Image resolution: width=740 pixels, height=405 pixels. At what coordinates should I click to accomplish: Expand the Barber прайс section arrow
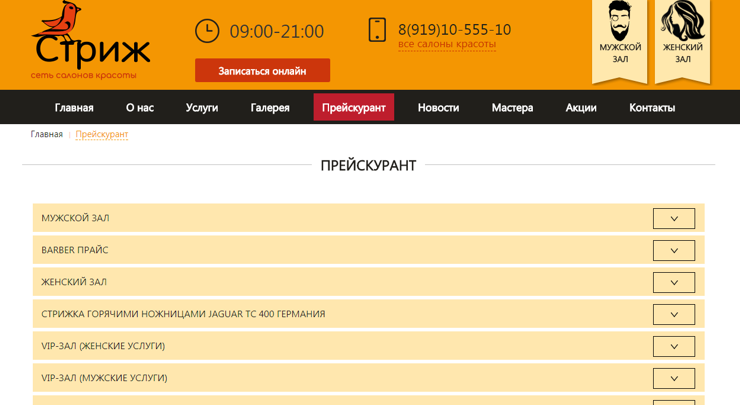pyautogui.click(x=673, y=250)
